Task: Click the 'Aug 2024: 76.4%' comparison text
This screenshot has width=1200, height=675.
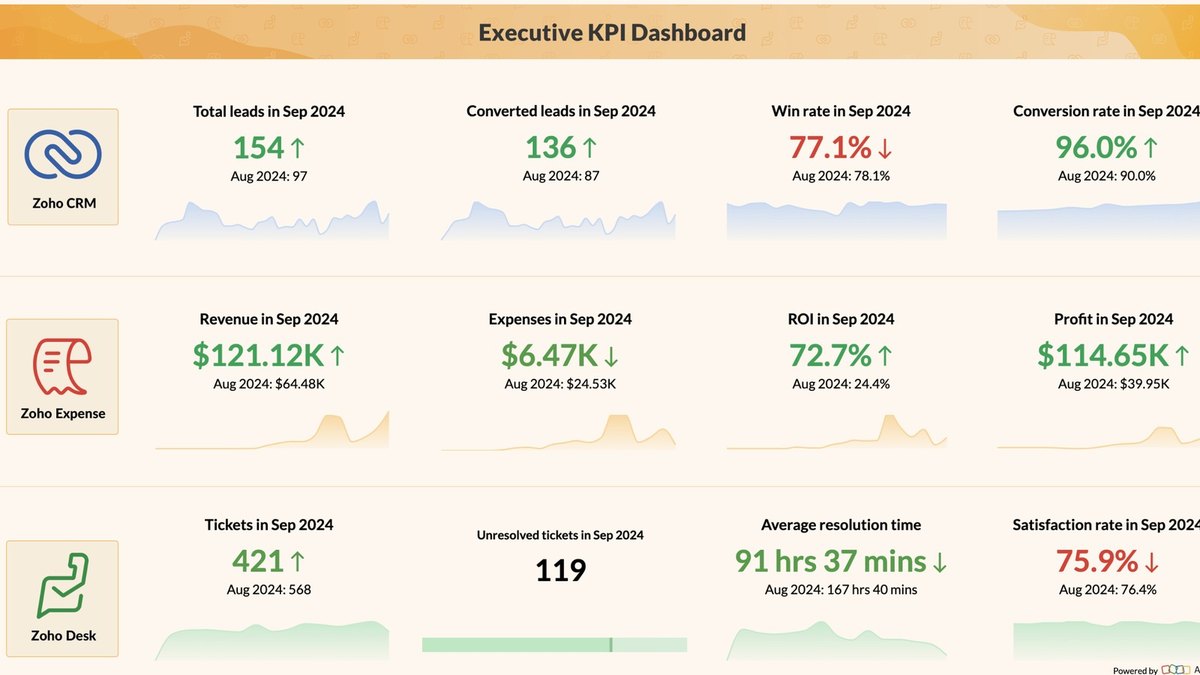Action: 1107,589
